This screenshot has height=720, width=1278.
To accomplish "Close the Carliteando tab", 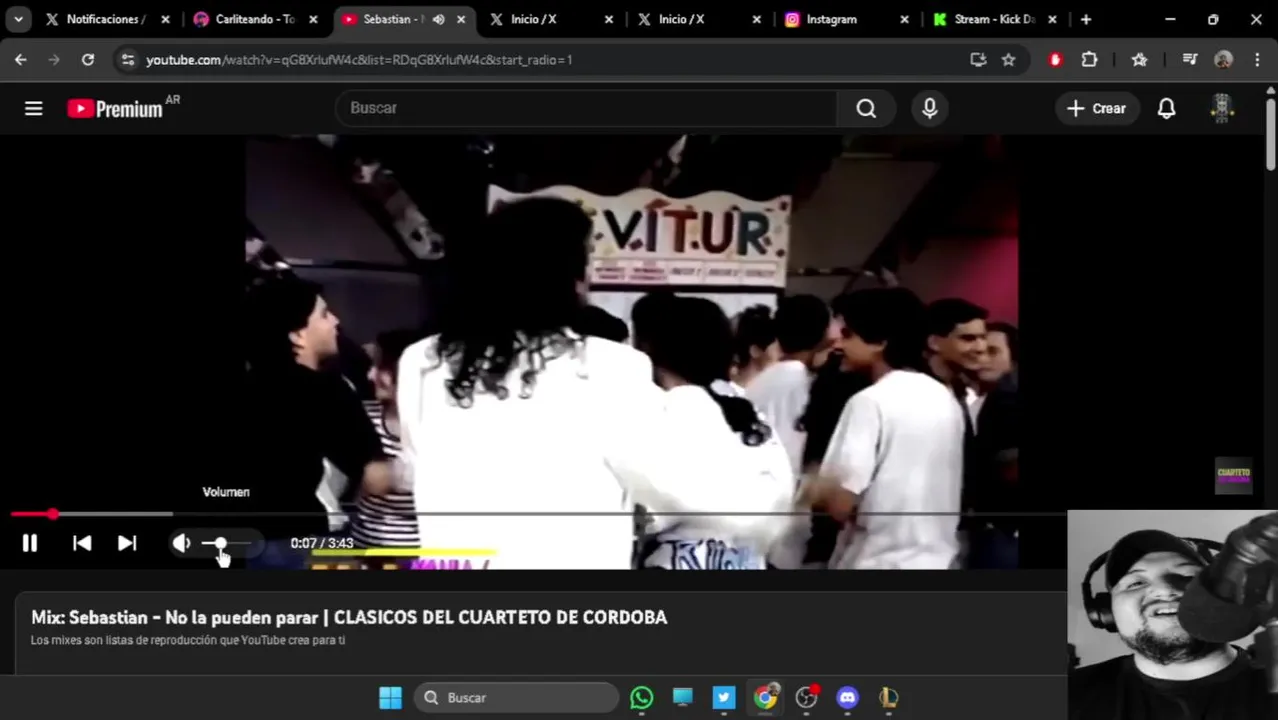I will point(313,19).
